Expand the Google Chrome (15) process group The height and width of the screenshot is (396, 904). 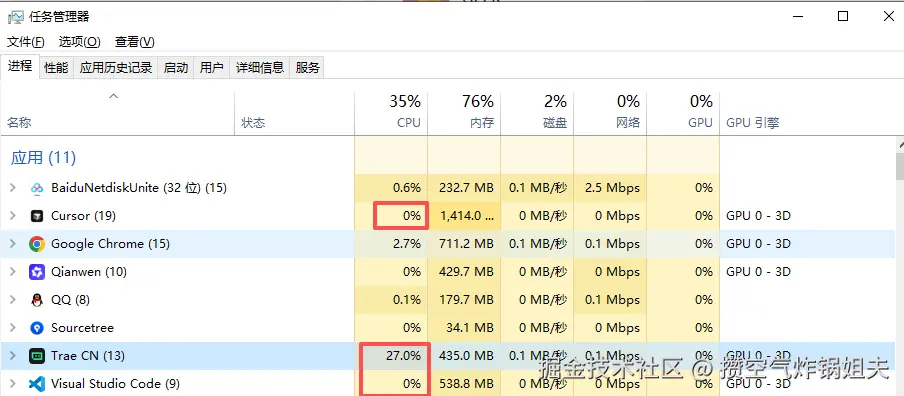coord(13,244)
